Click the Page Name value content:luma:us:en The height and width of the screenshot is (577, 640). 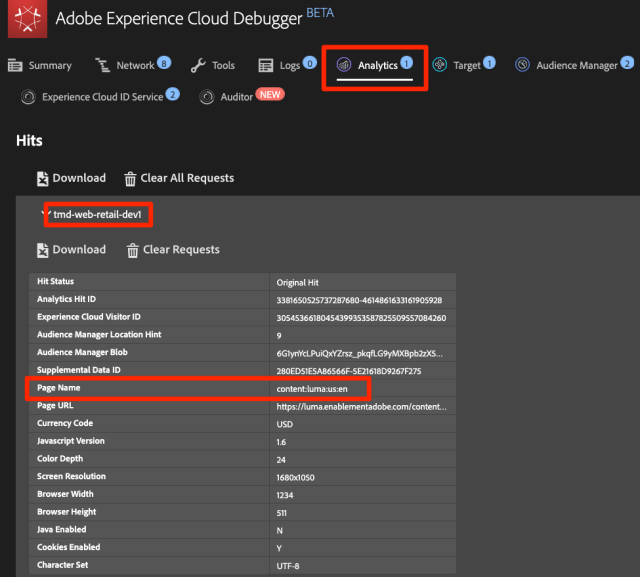tap(312, 389)
